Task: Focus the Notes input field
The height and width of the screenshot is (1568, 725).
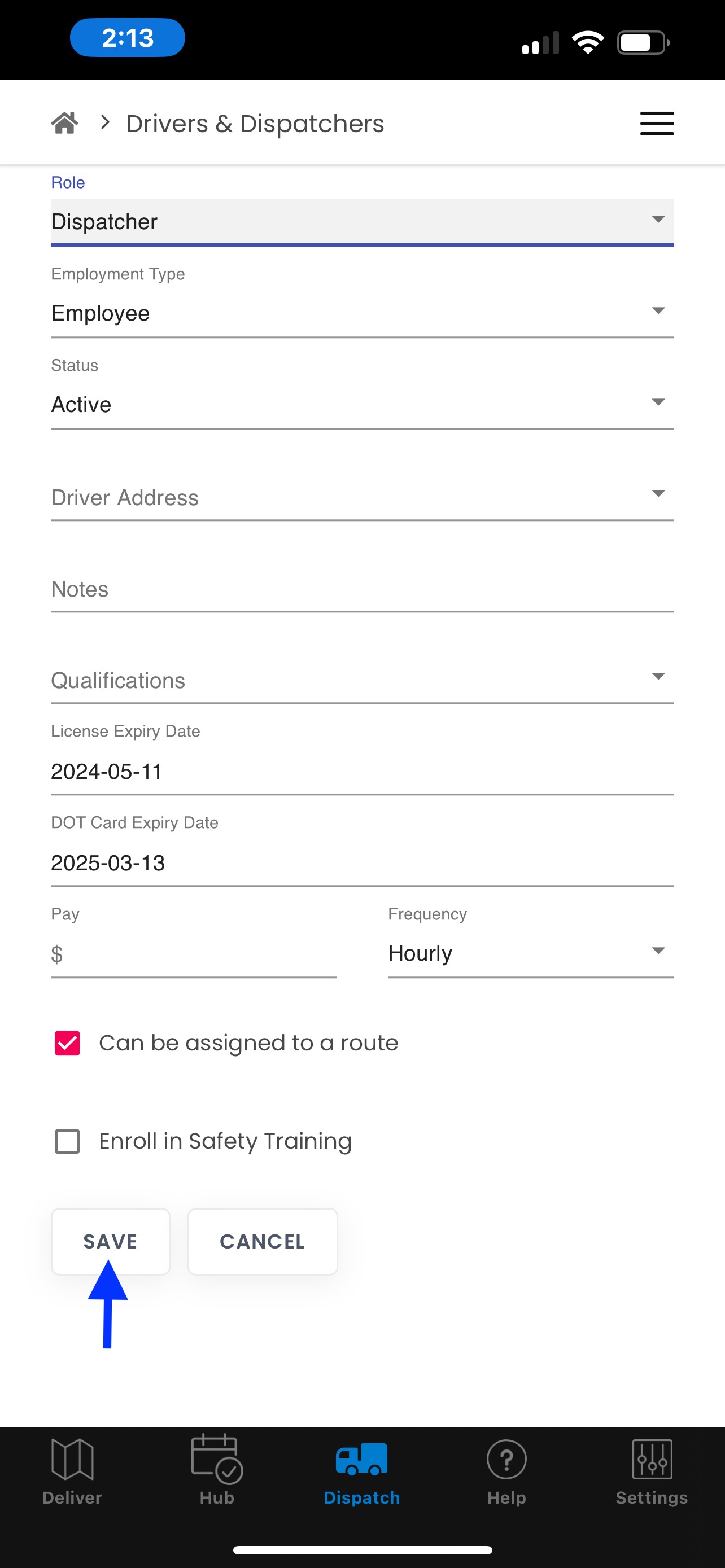Action: pyautogui.click(x=362, y=588)
